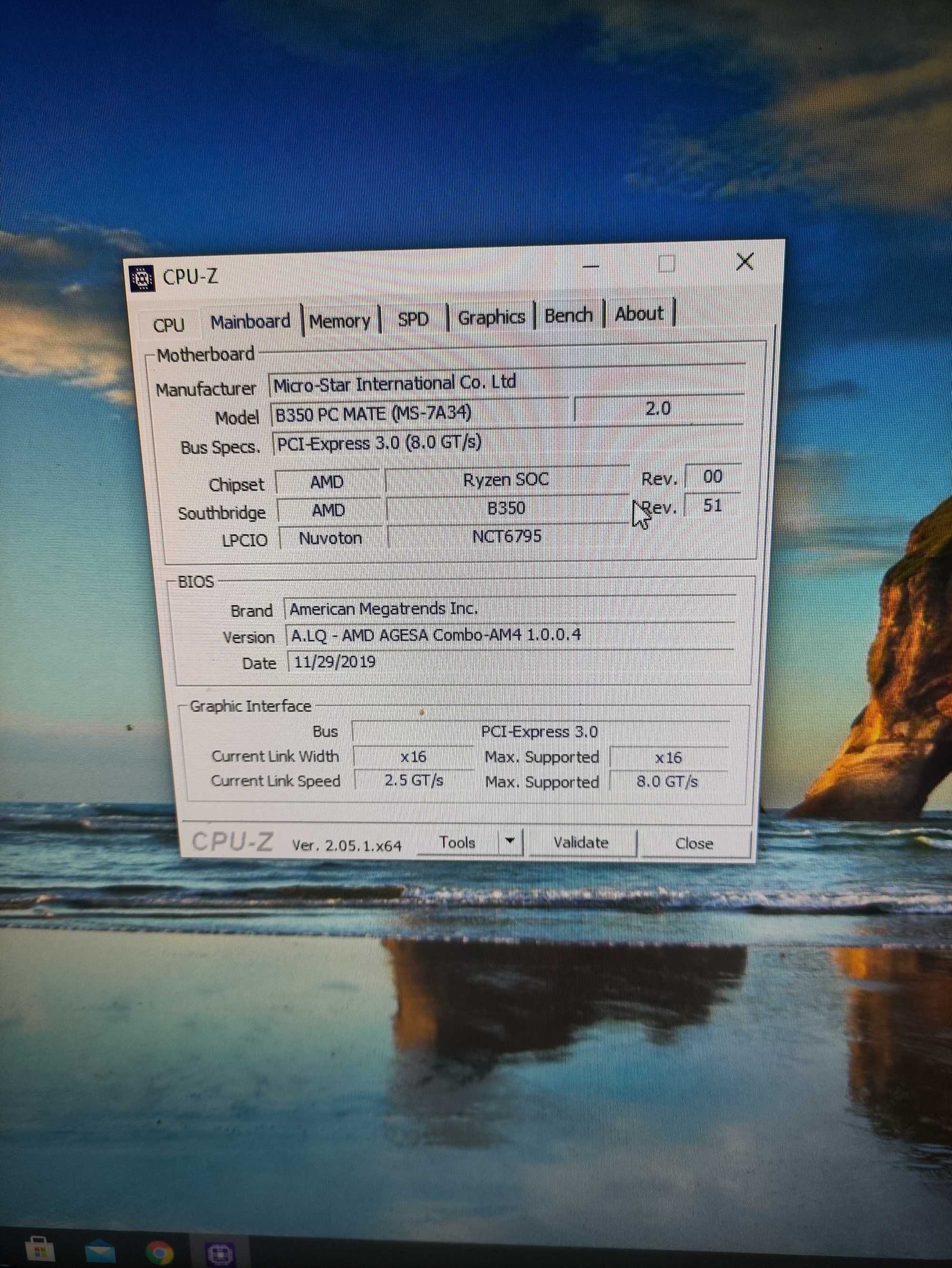Click the model revision value '2.0'
Image resolution: width=952 pixels, height=1268 pixels.
[x=658, y=409]
